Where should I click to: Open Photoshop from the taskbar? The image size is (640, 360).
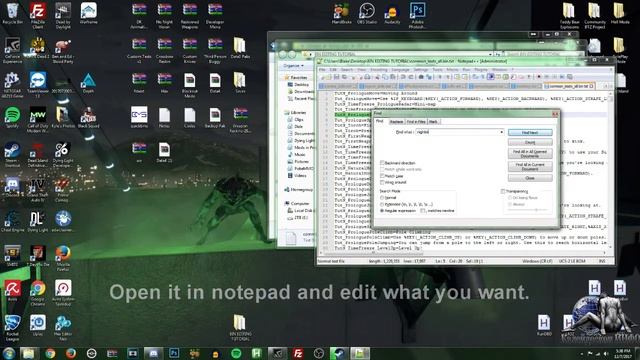(174, 353)
